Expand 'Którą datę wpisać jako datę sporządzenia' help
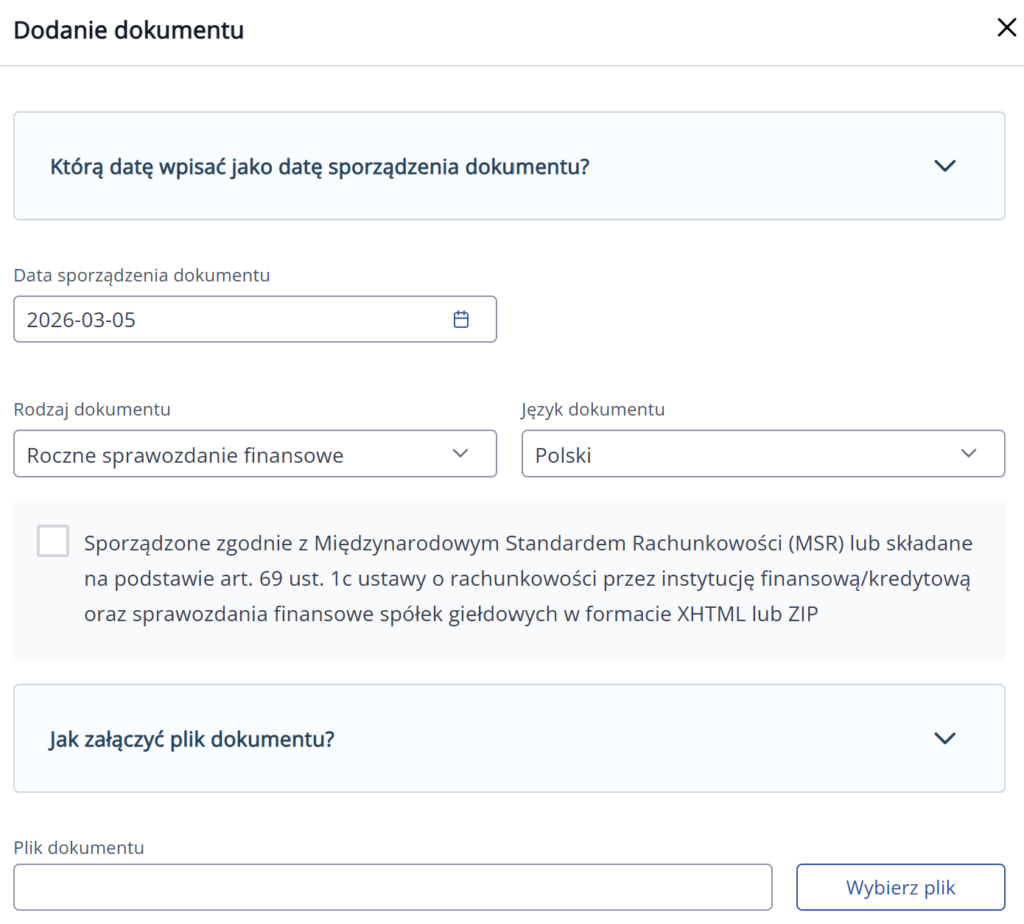Viewport: 1024px width, 924px height. pos(320,166)
